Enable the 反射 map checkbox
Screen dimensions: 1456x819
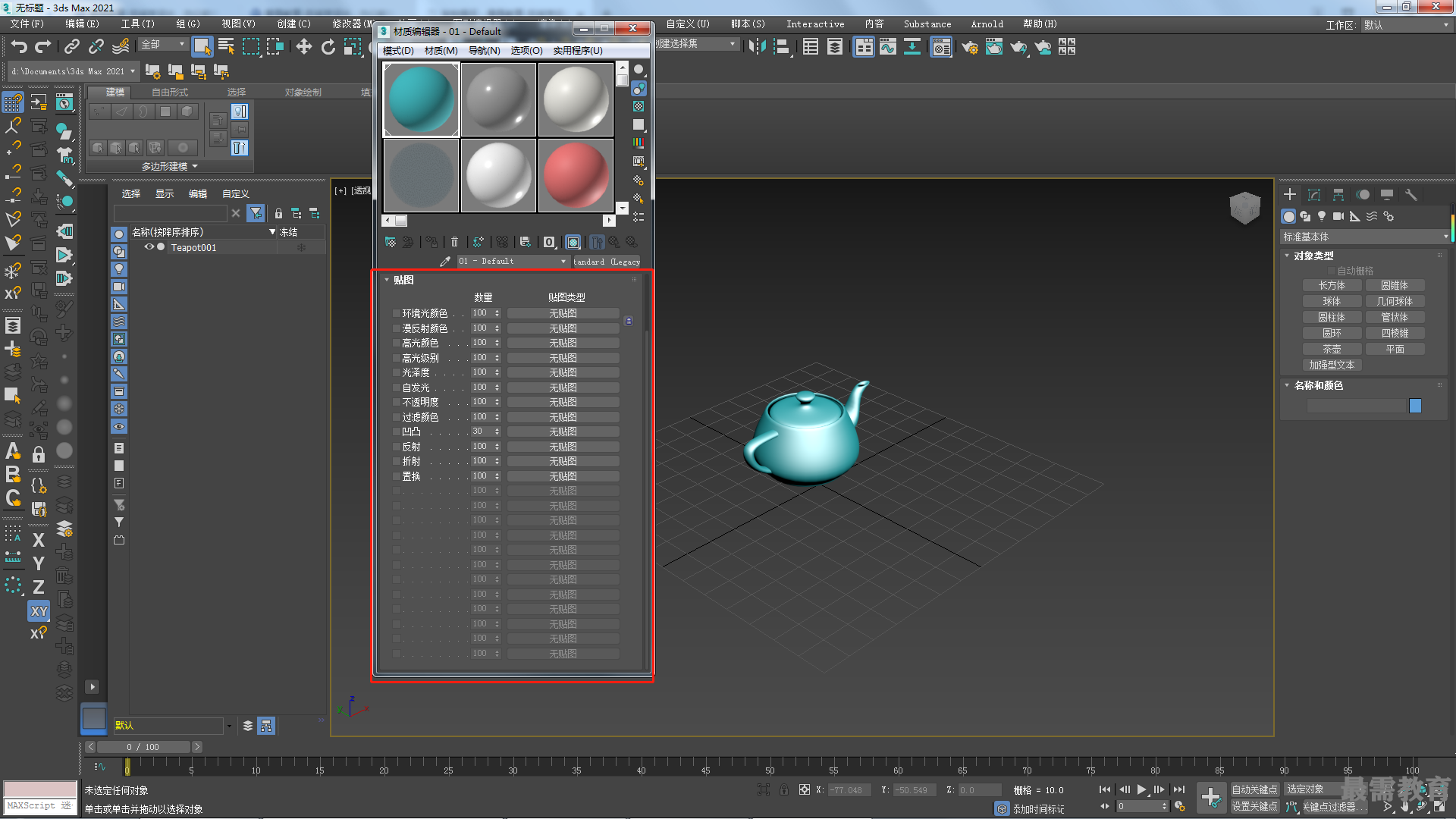point(396,447)
